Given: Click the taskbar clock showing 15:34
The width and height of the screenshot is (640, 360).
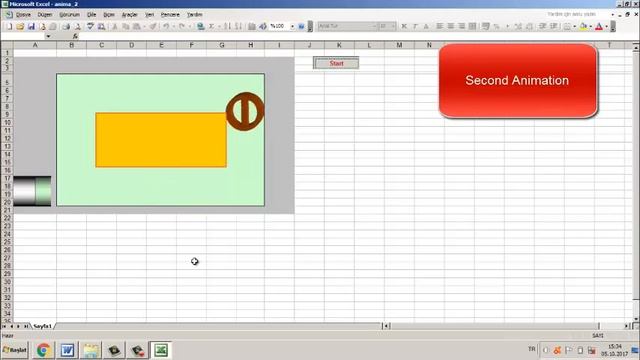Looking at the screenshot, I should click(614, 347).
